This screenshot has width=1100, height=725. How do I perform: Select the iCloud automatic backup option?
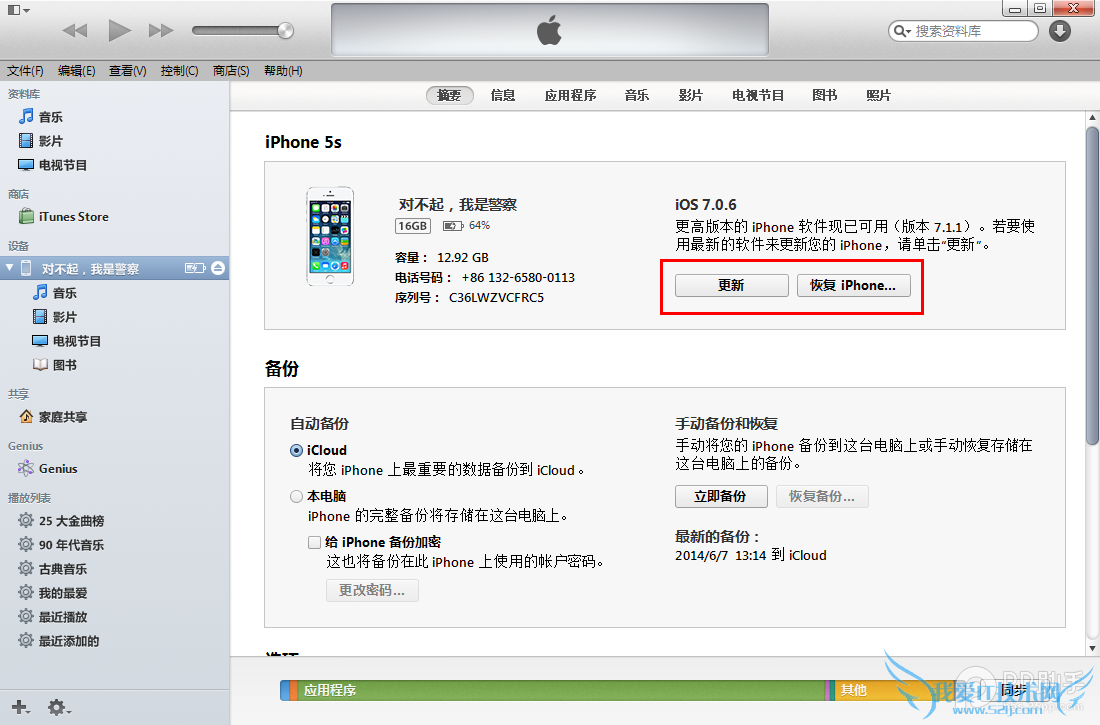[296, 450]
